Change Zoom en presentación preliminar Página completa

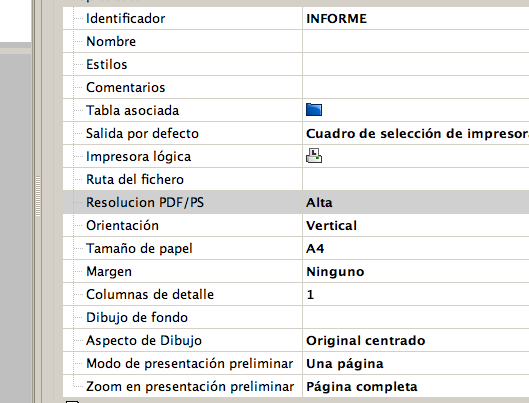416,386
